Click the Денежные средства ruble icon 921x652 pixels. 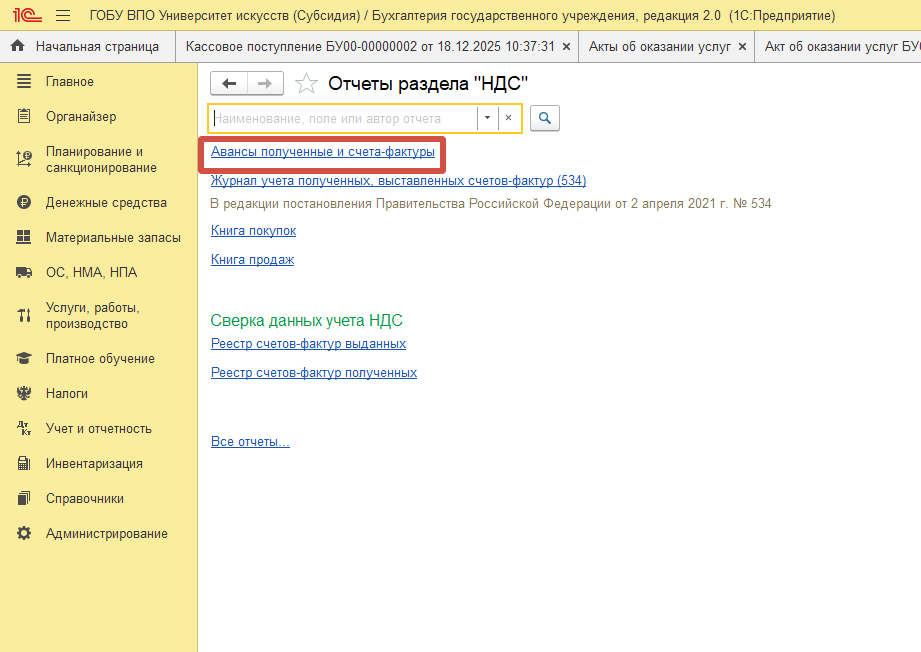point(23,203)
